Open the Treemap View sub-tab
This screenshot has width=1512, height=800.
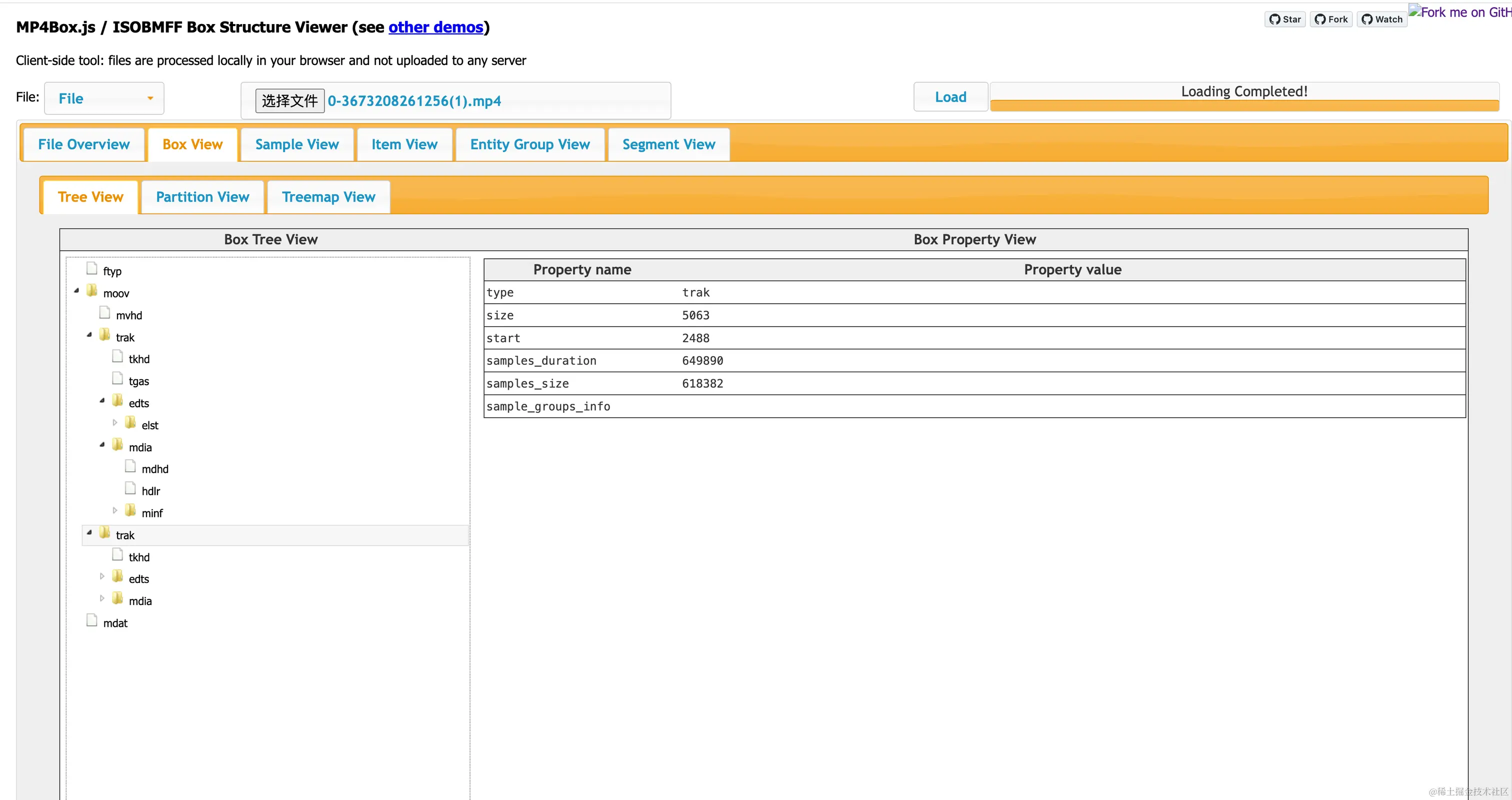point(328,197)
